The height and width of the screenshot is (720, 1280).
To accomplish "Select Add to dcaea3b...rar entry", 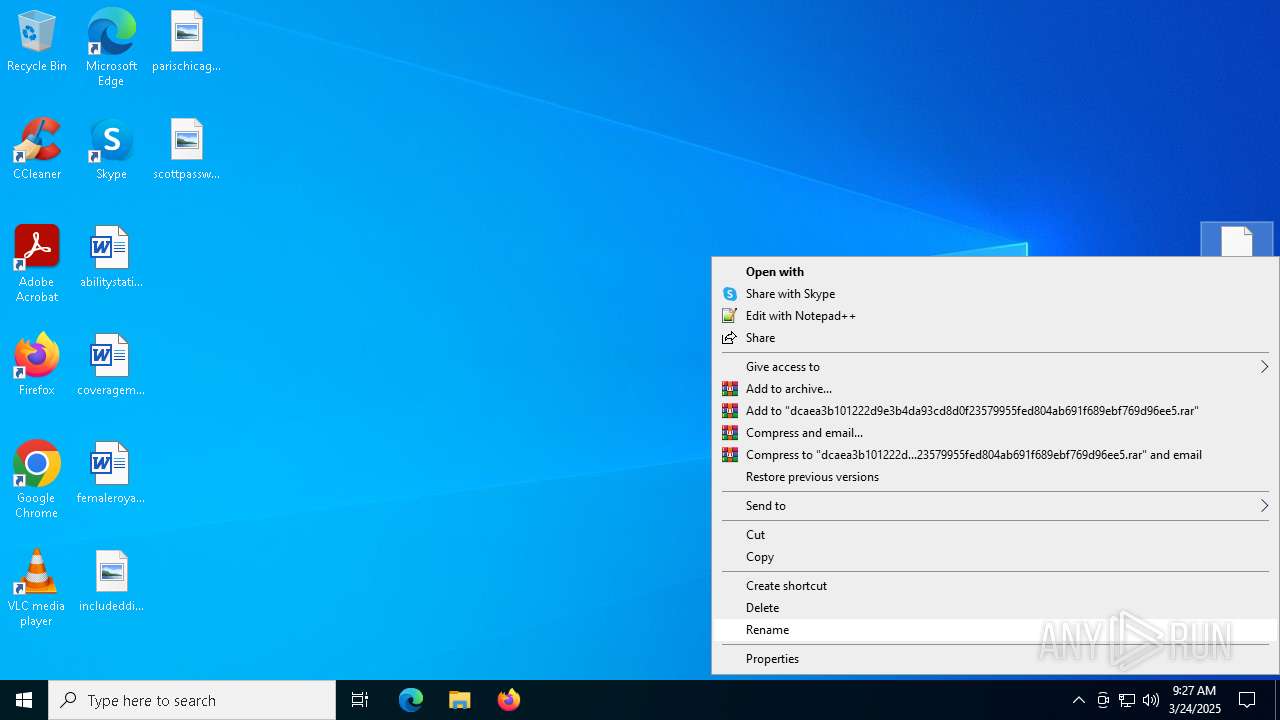I will pos(995,411).
